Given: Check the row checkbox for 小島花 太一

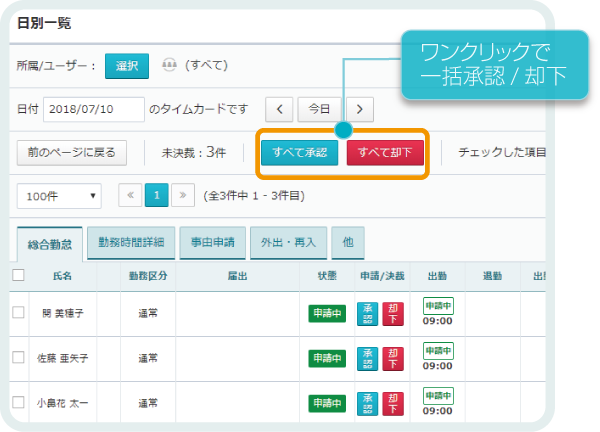Looking at the screenshot, I should (x=18, y=402).
